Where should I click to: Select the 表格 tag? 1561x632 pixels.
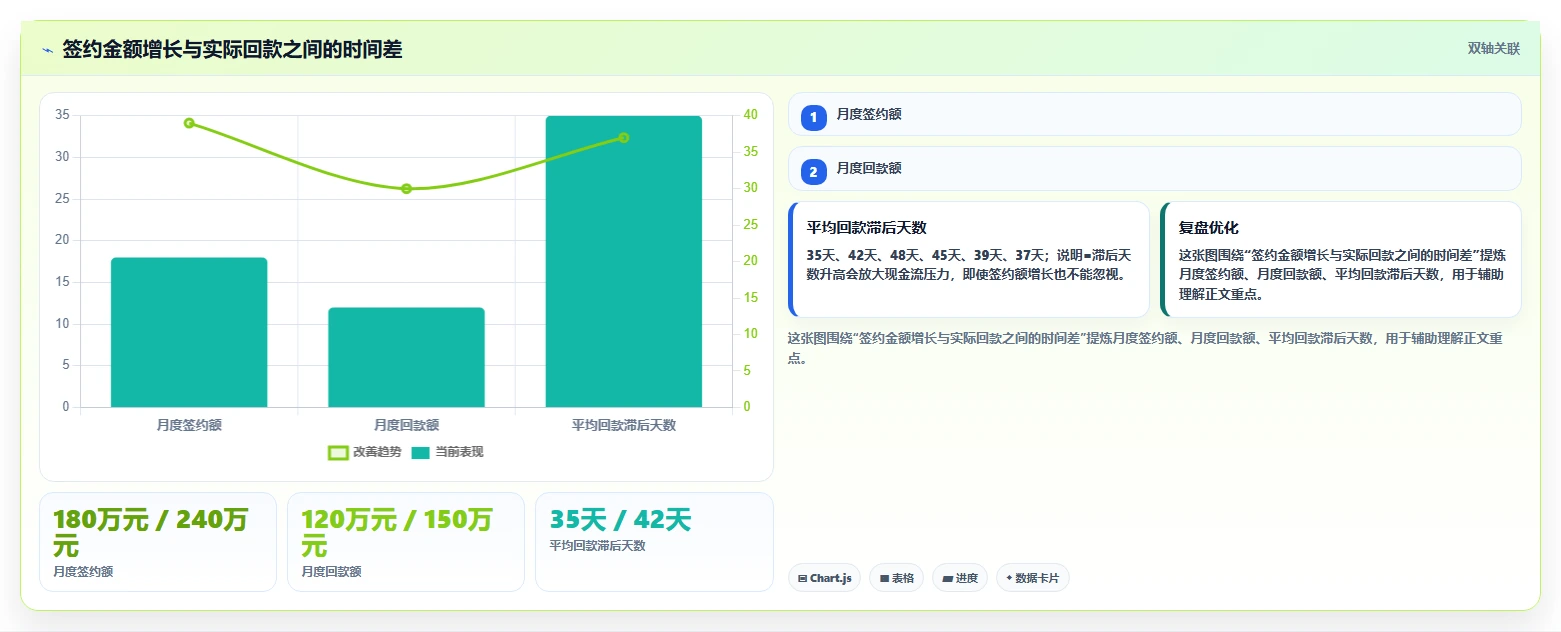coord(896,578)
